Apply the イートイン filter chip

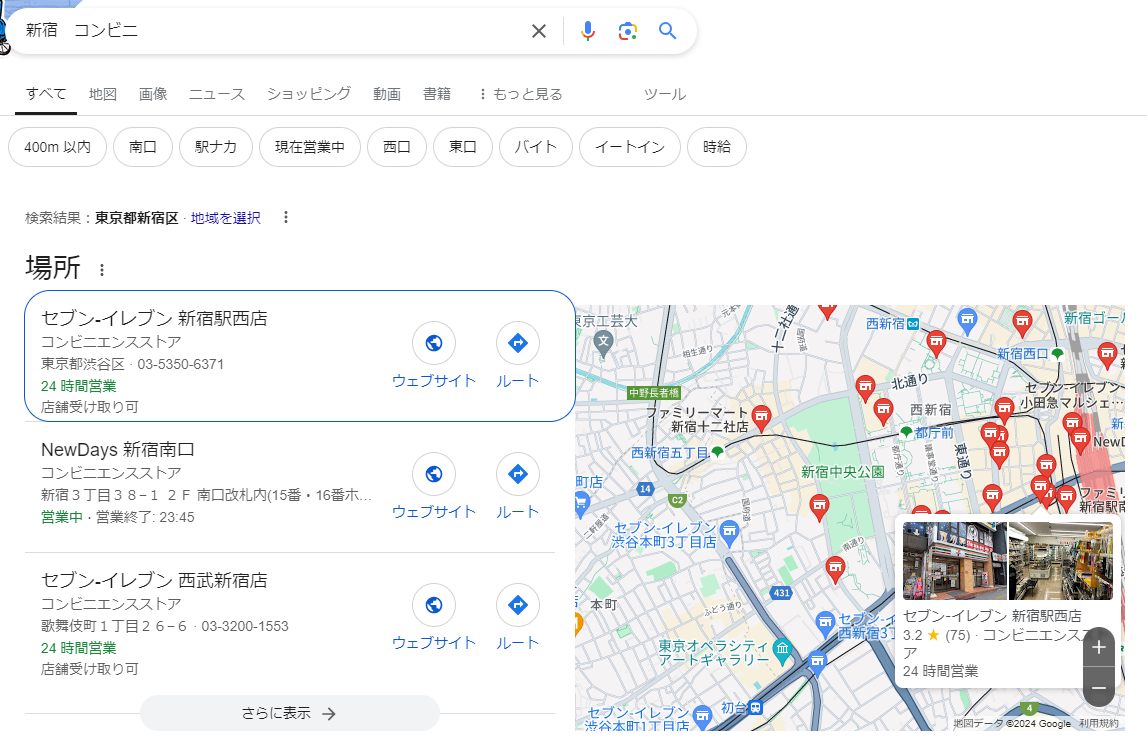[x=629, y=147]
